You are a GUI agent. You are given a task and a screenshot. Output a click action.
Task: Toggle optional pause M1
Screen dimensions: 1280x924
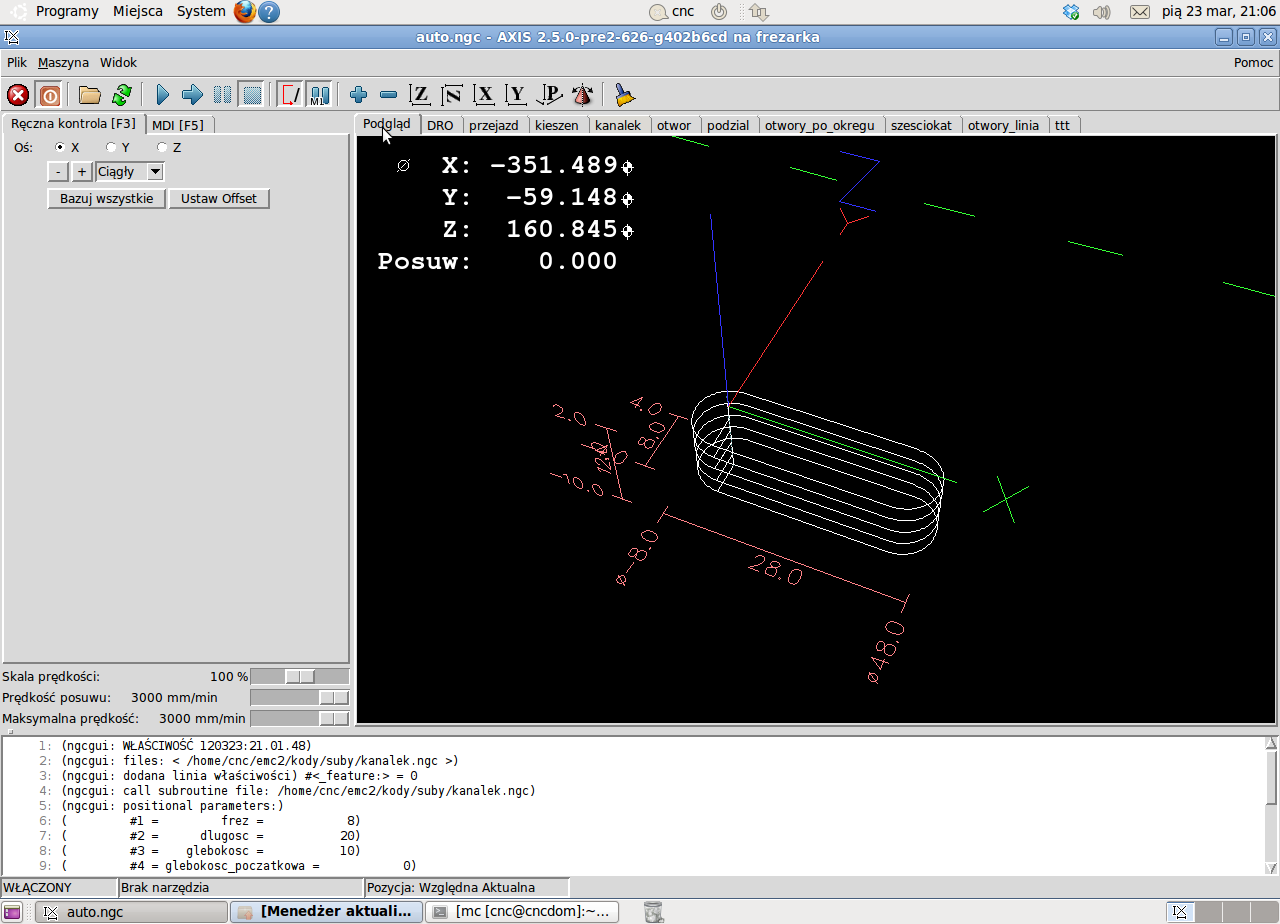[319, 95]
